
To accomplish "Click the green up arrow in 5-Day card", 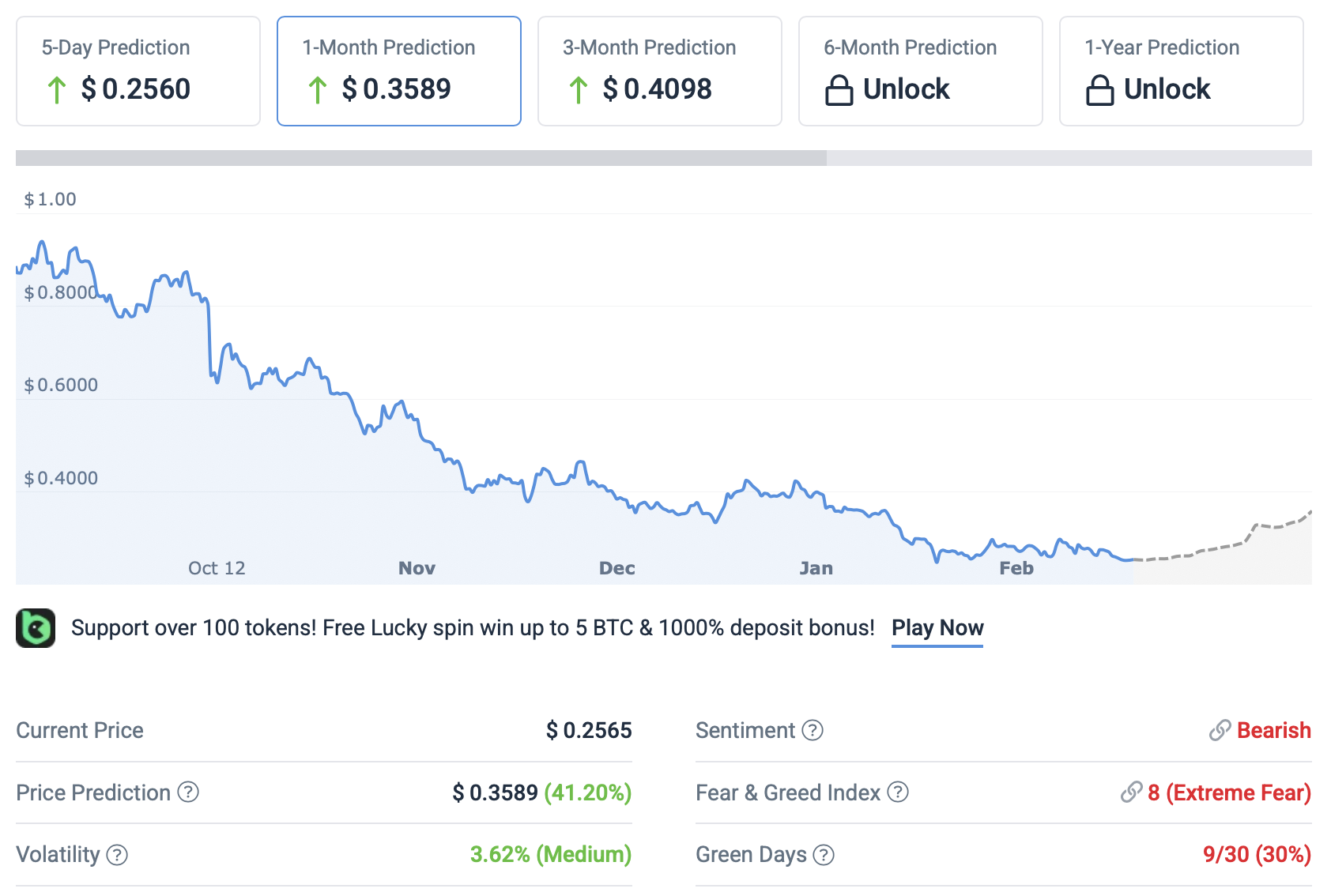I will click(x=56, y=90).
